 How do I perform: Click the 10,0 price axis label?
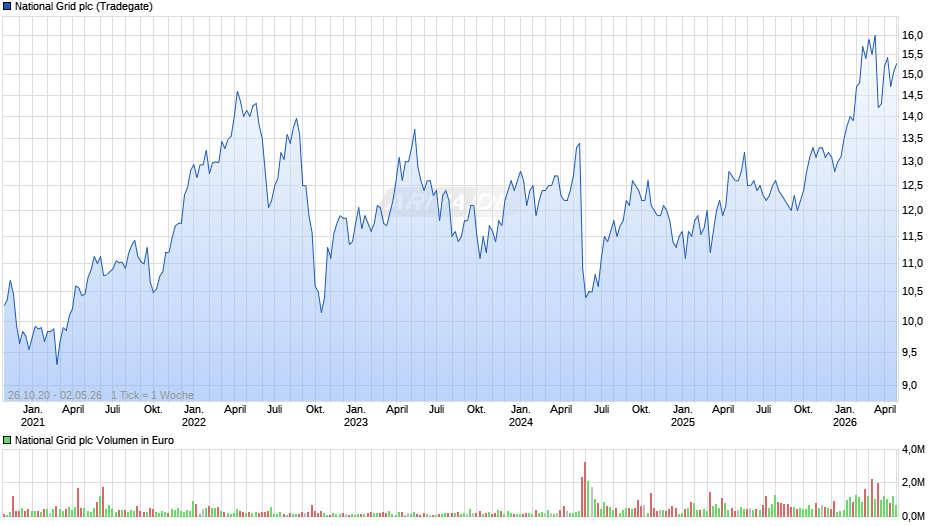point(912,321)
